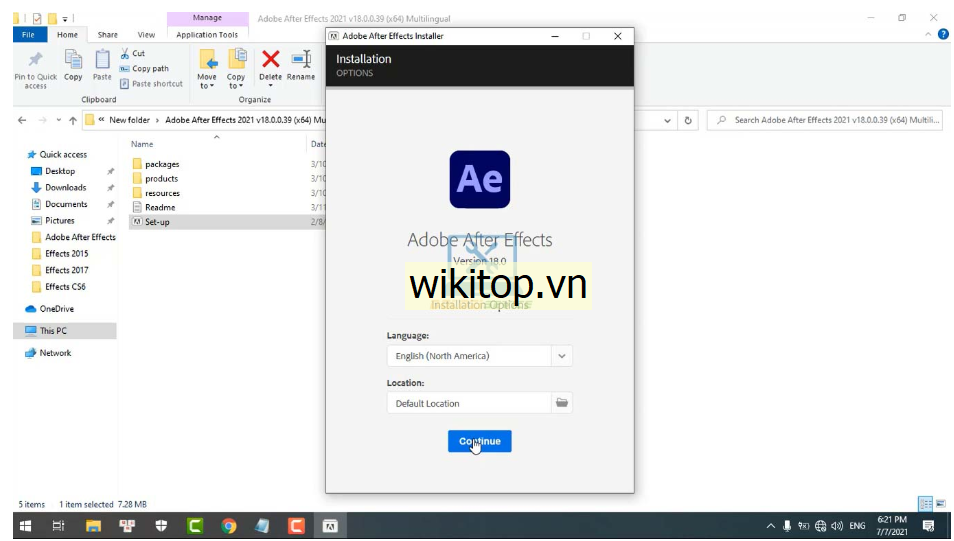The image size is (954, 541).
Task: Open the Application Tools tab
Action: (207, 35)
